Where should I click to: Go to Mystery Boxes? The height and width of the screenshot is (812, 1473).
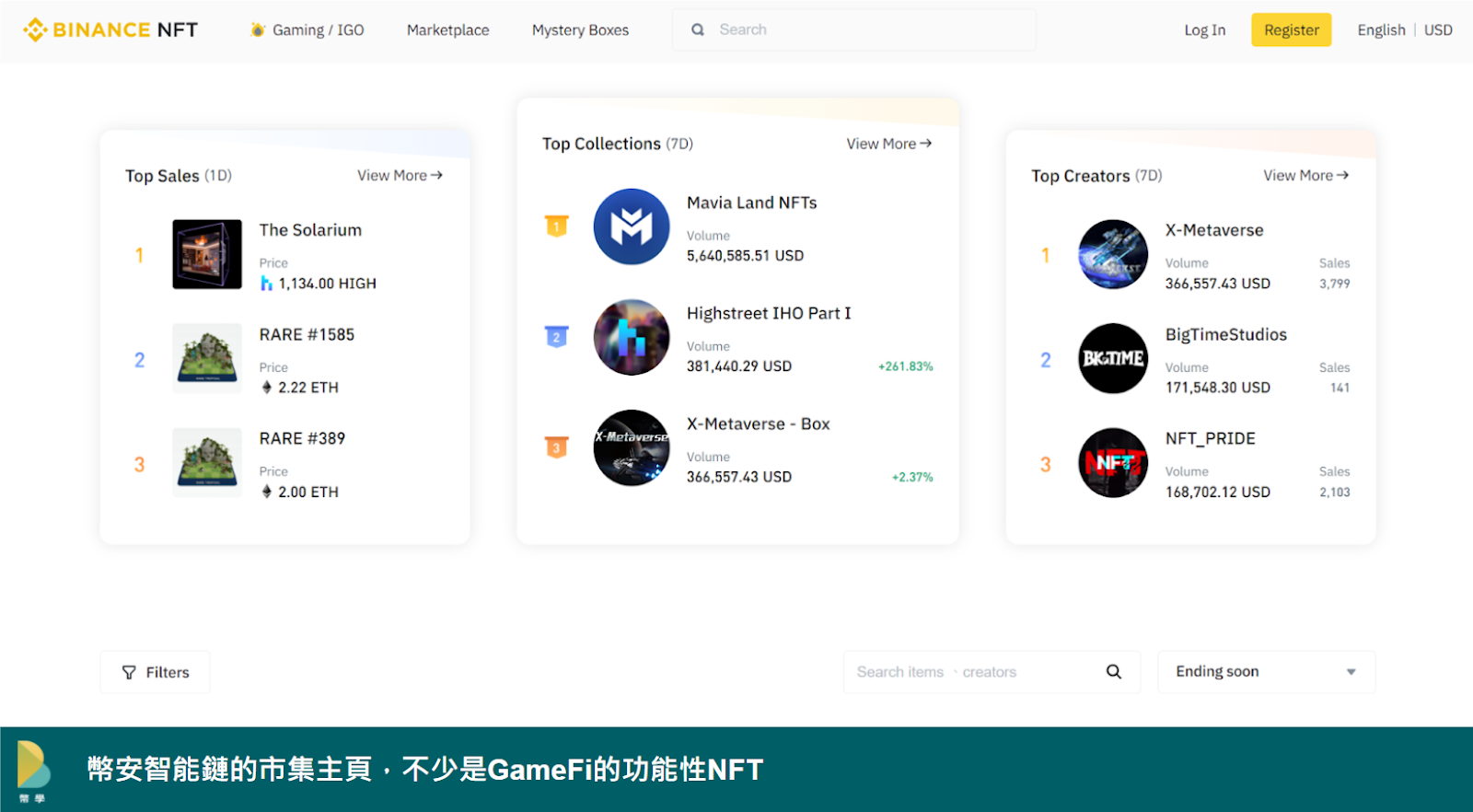coord(580,30)
